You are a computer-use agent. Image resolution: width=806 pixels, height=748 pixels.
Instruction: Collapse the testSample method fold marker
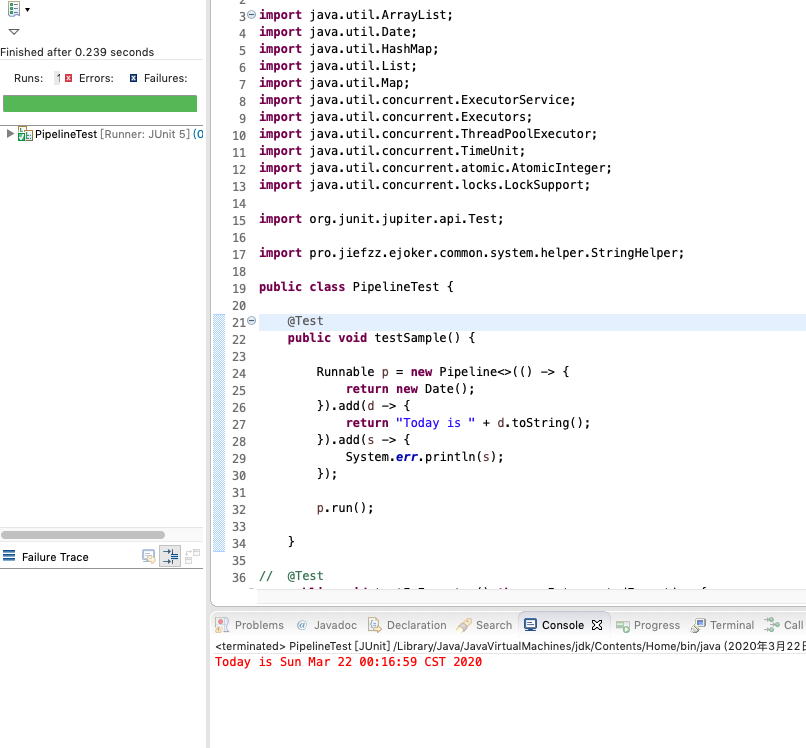[x=251, y=321]
